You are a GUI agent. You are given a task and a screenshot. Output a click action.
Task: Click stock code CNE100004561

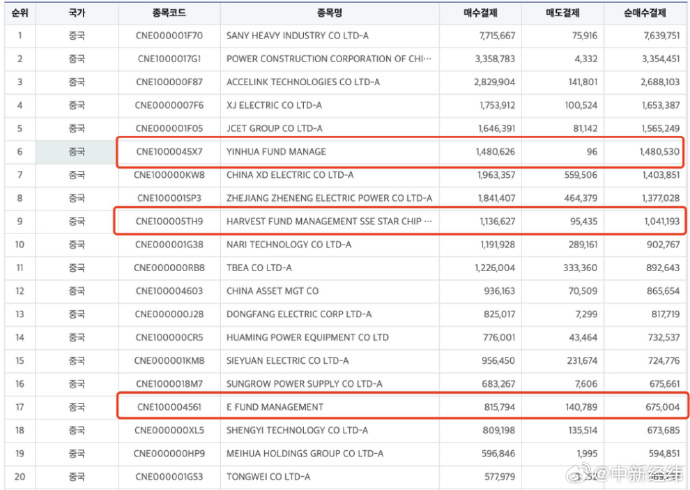pyautogui.click(x=168, y=407)
